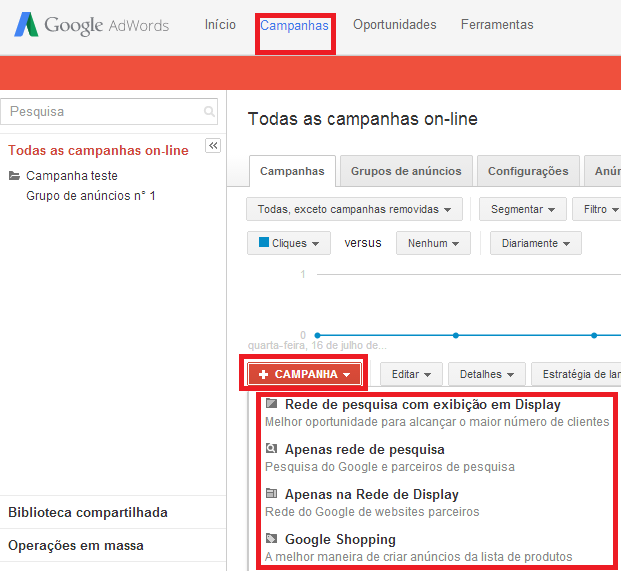Choose Google Shopping campaign type

(x=340, y=539)
